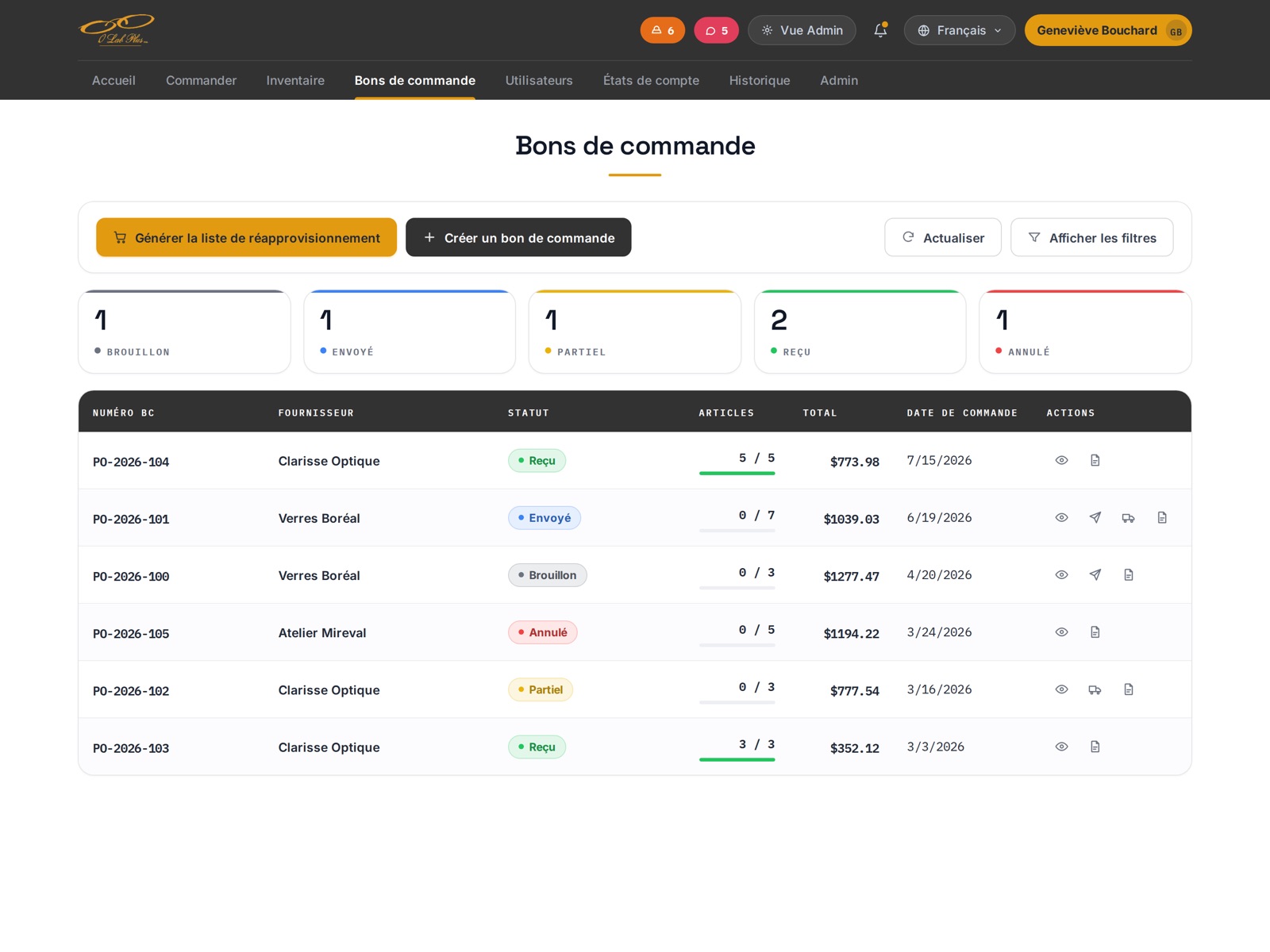The height and width of the screenshot is (952, 1270).
Task: Open the Français language dropdown
Action: tap(960, 30)
